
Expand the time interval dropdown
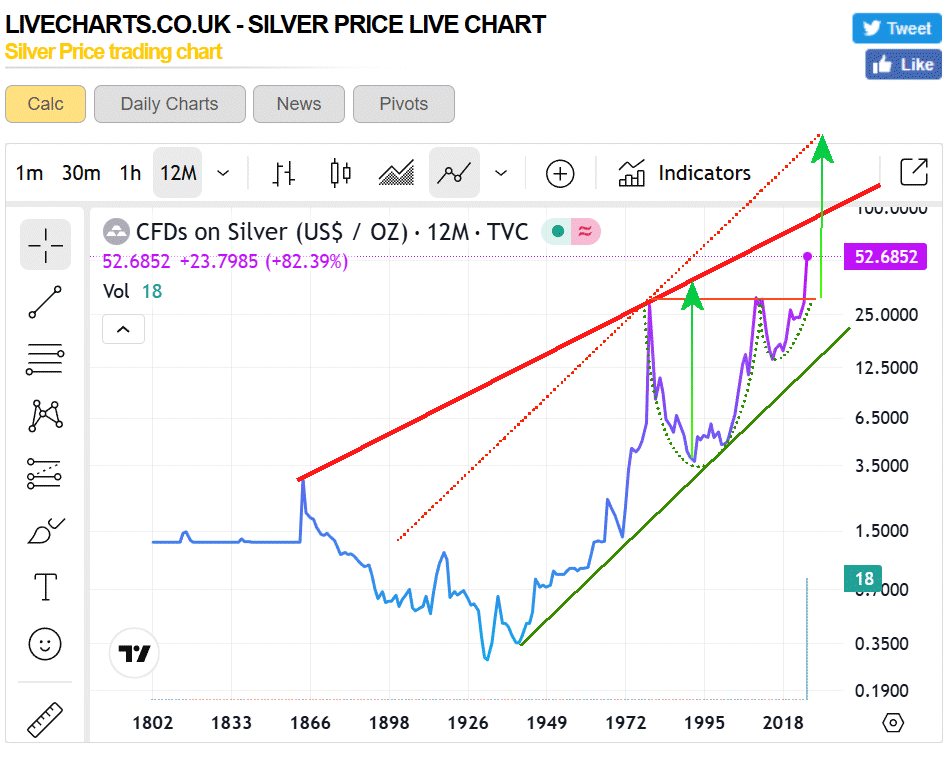223,173
